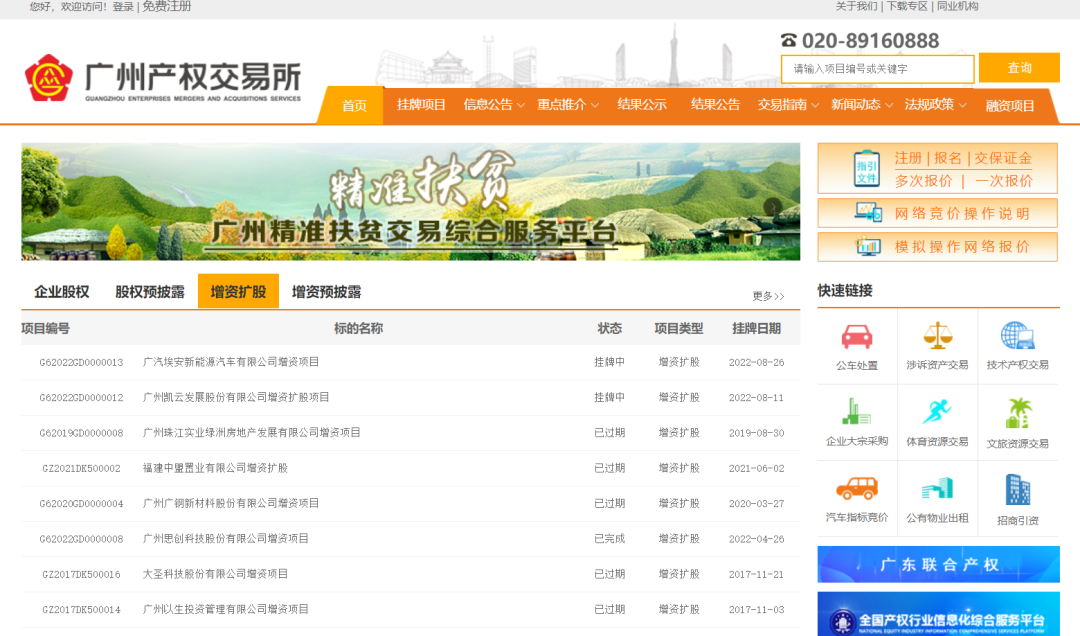This screenshot has width=1080, height=636.
Task: Open 企业大宗采购 from the quick links
Action: [855, 422]
